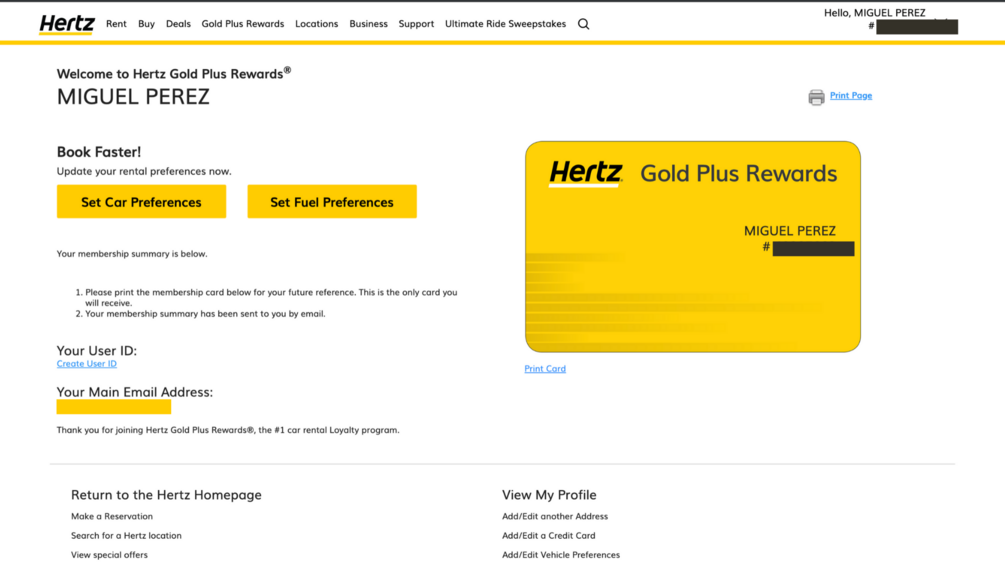Click the Create User ID link
This screenshot has width=1005, height=565.
tap(87, 363)
